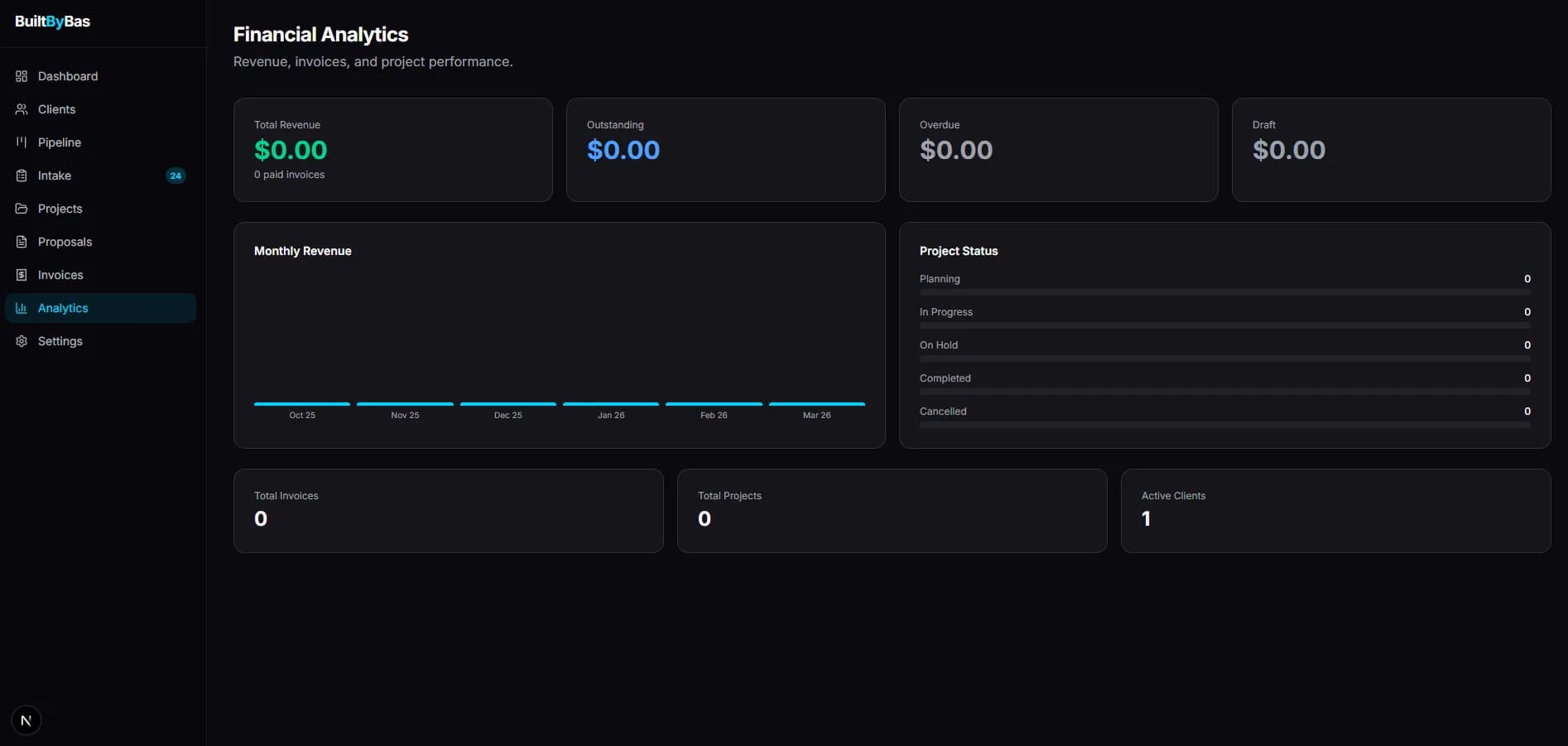Select the Active Clients card
The width and height of the screenshot is (1568, 746).
click(1335, 511)
